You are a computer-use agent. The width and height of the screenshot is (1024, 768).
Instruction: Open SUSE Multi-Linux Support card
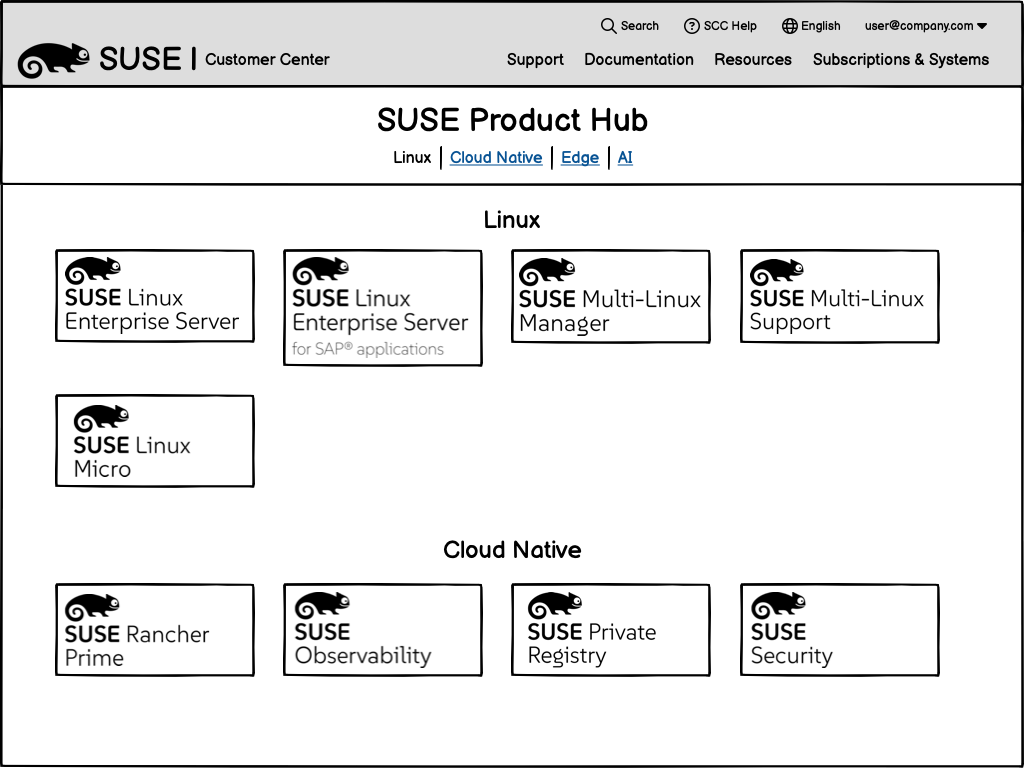(x=840, y=296)
